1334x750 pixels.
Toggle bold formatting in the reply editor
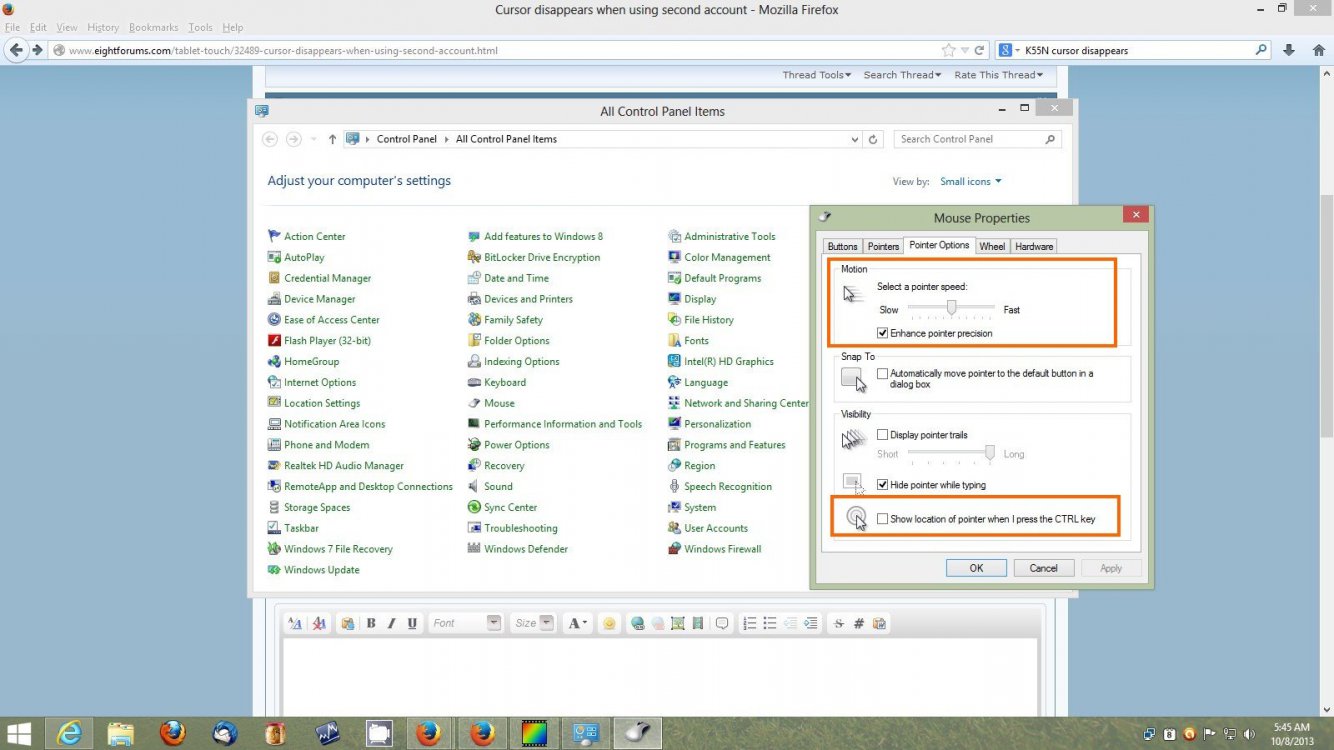(371, 623)
